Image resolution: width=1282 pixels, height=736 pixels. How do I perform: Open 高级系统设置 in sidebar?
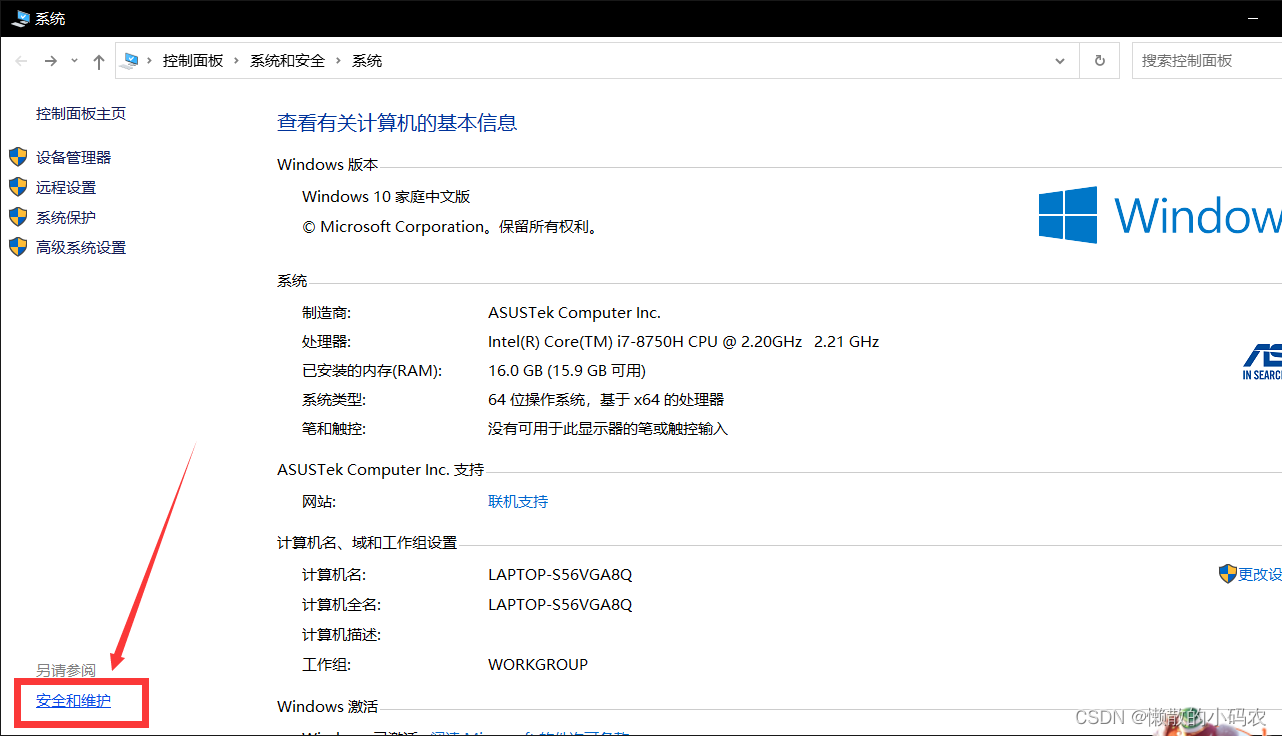81,247
